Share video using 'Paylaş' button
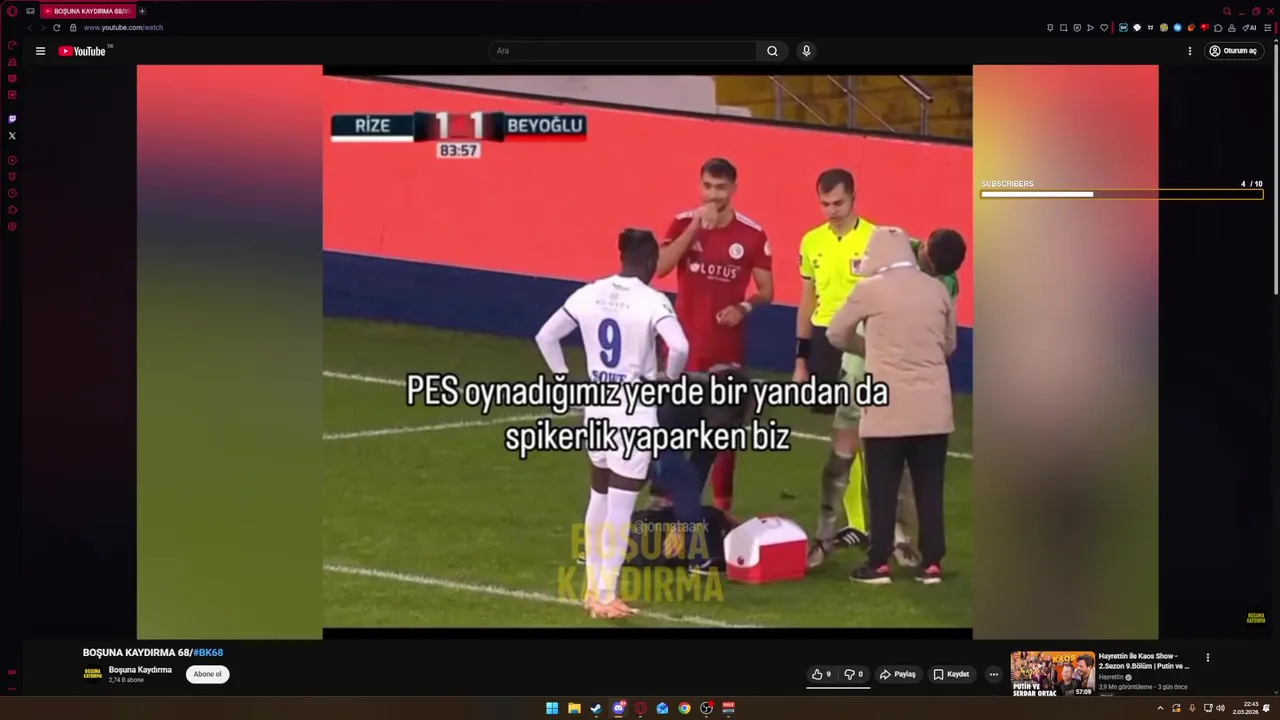 [x=897, y=674]
